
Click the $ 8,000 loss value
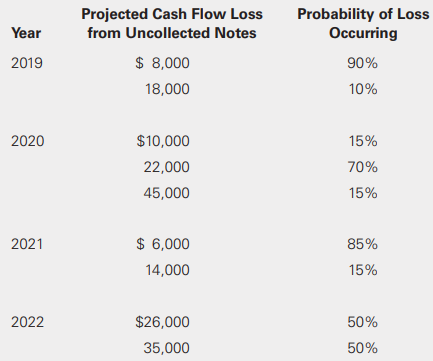(162, 63)
